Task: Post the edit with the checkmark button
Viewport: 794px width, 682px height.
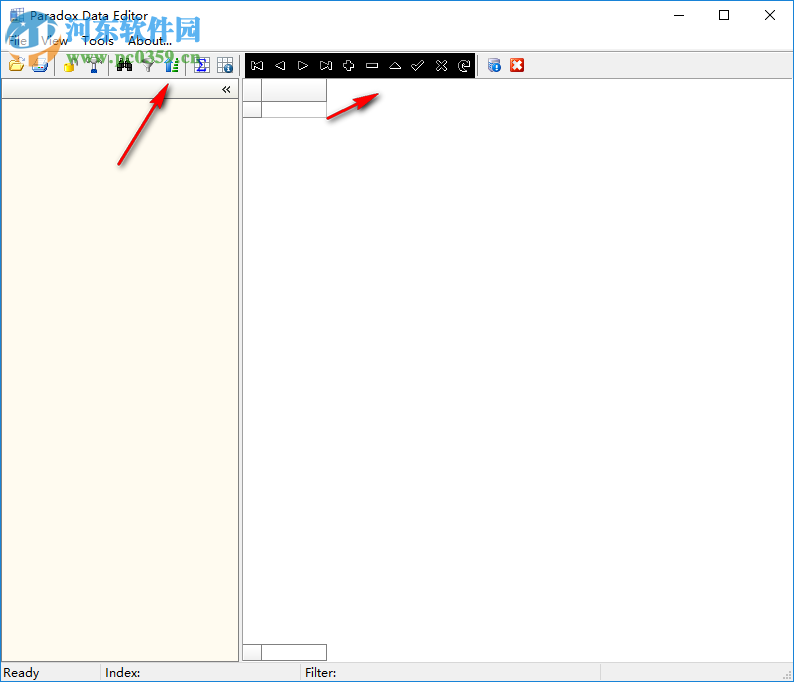Action: point(418,66)
